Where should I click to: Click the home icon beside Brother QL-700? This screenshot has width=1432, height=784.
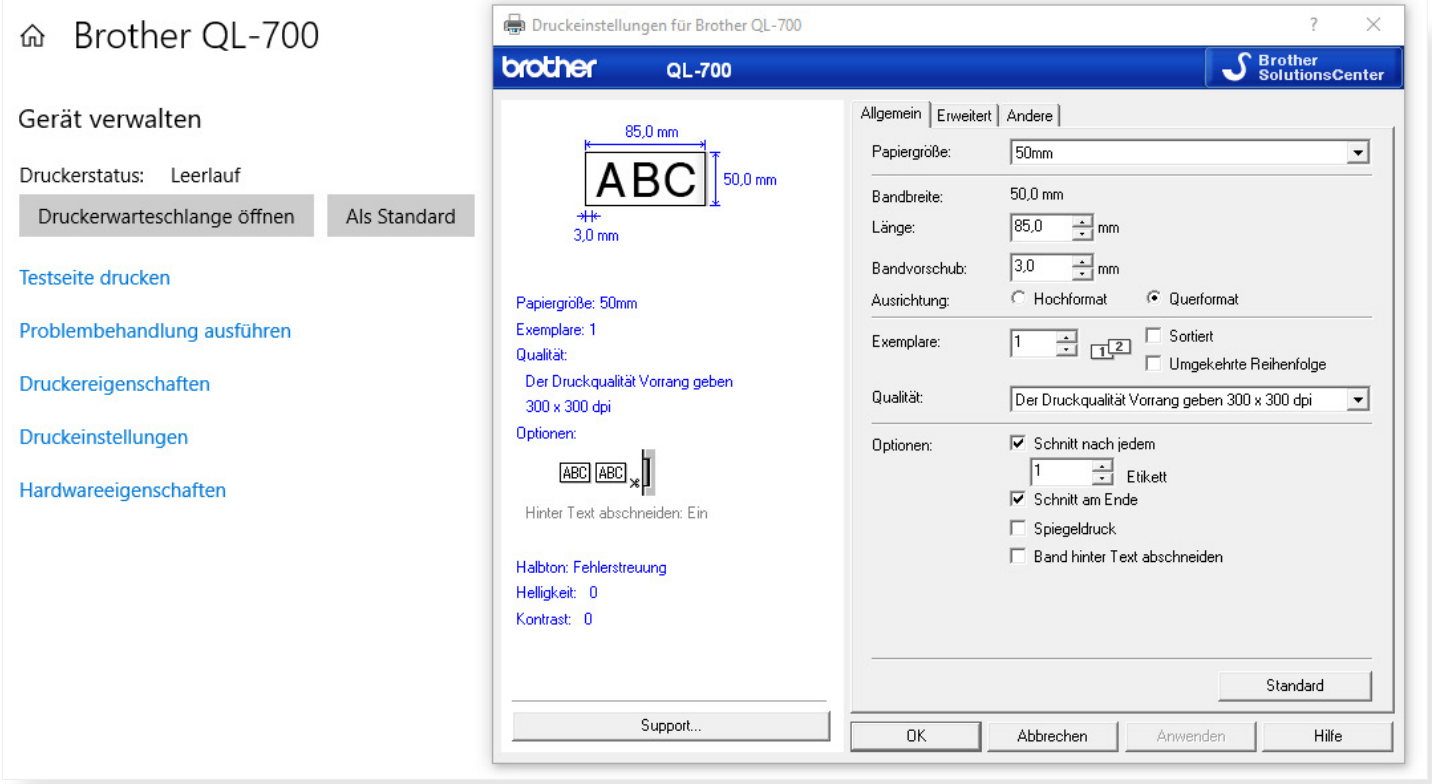[32, 37]
